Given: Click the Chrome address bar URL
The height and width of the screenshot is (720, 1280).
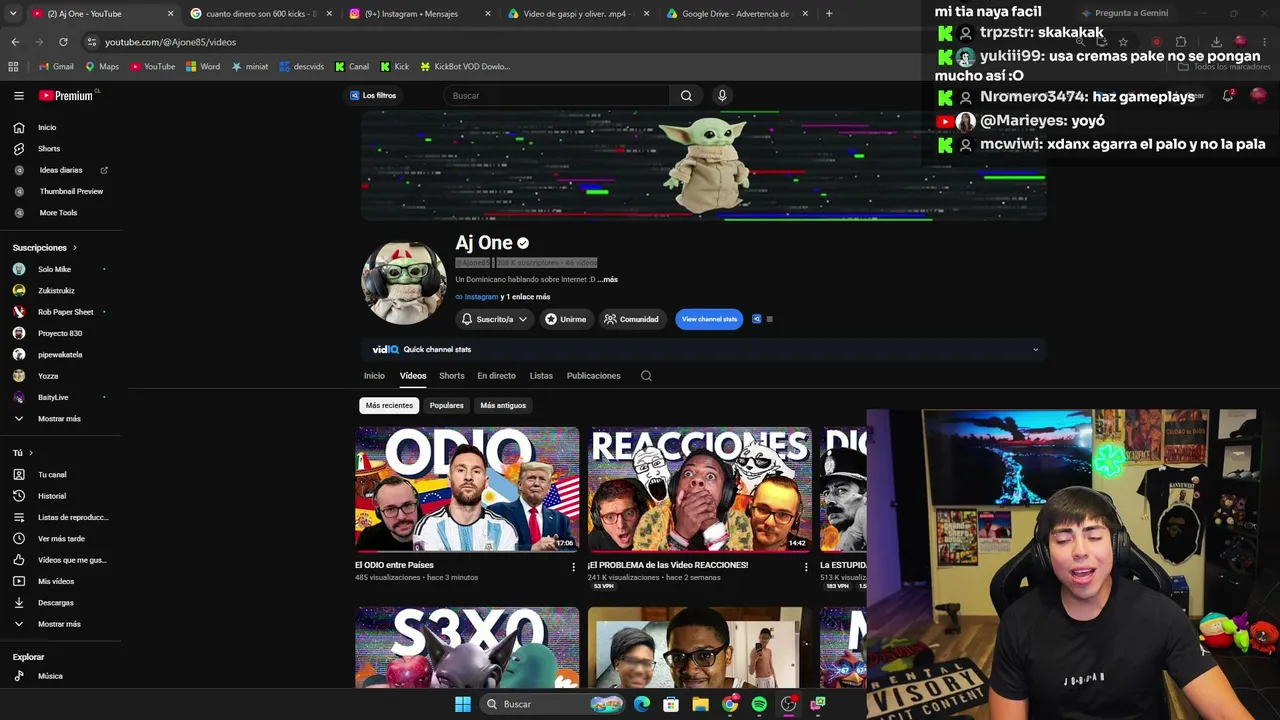Looking at the screenshot, I should tap(171, 42).
